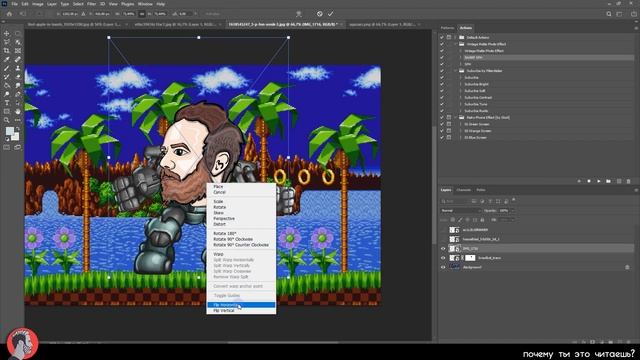Choose Flip Horizontal from context menu

(241, 305)
